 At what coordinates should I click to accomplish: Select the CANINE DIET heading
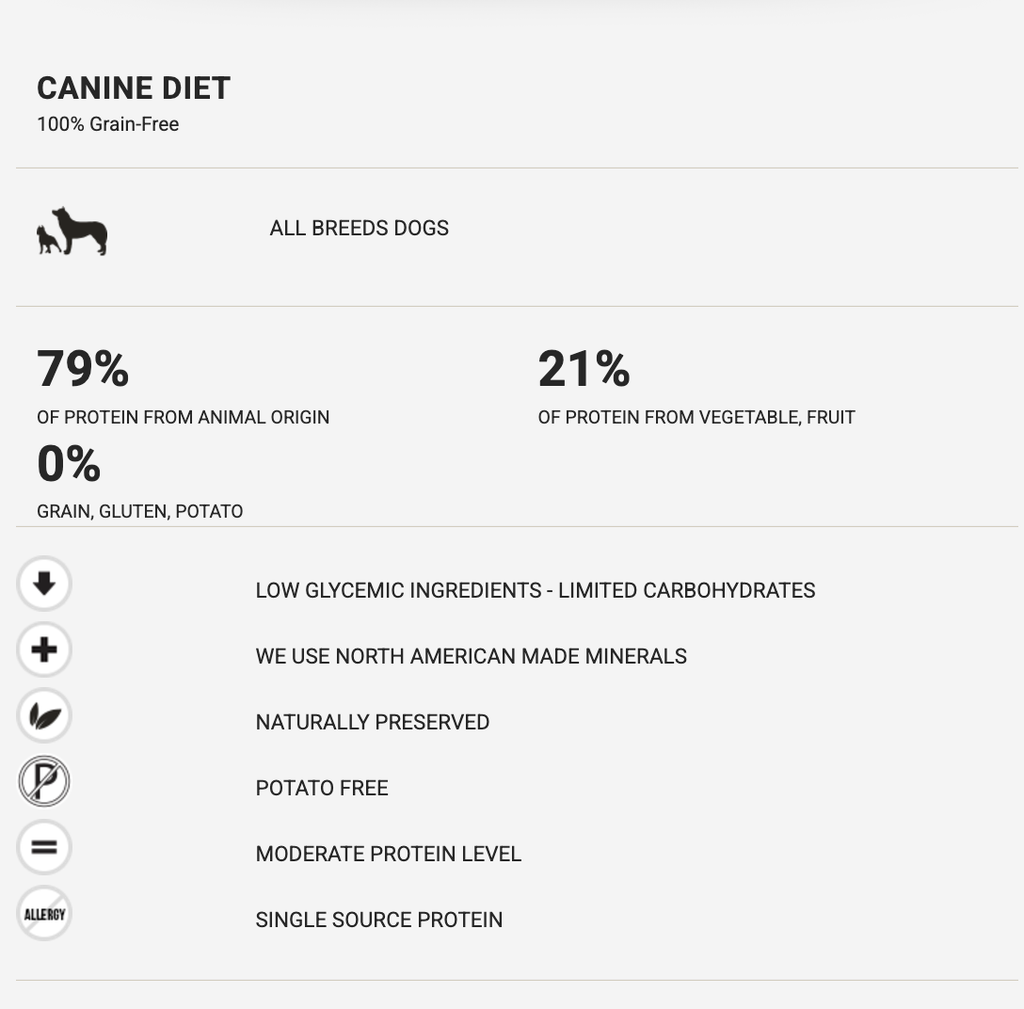click(x=133, y=88)
